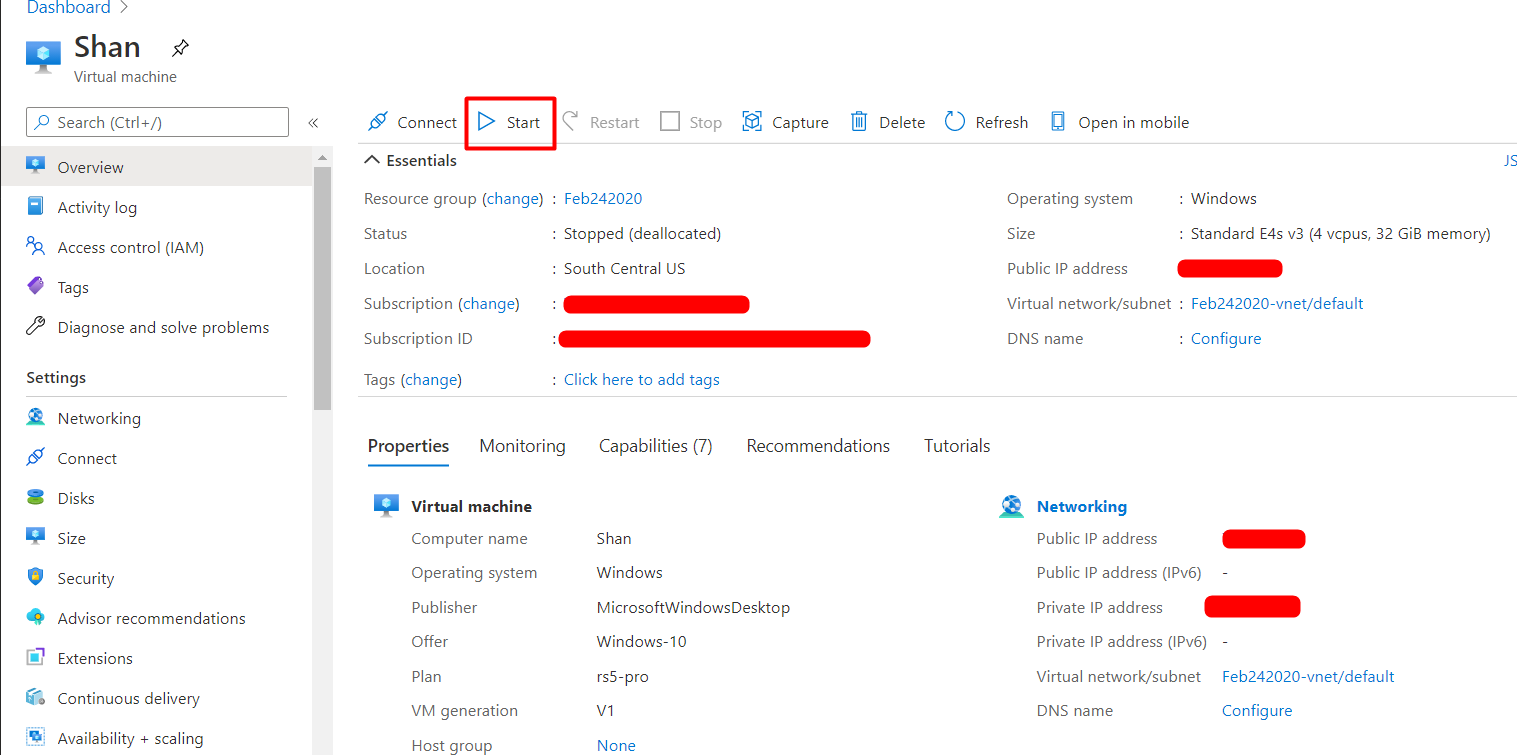Change the resource group

(x=513, y=198)
